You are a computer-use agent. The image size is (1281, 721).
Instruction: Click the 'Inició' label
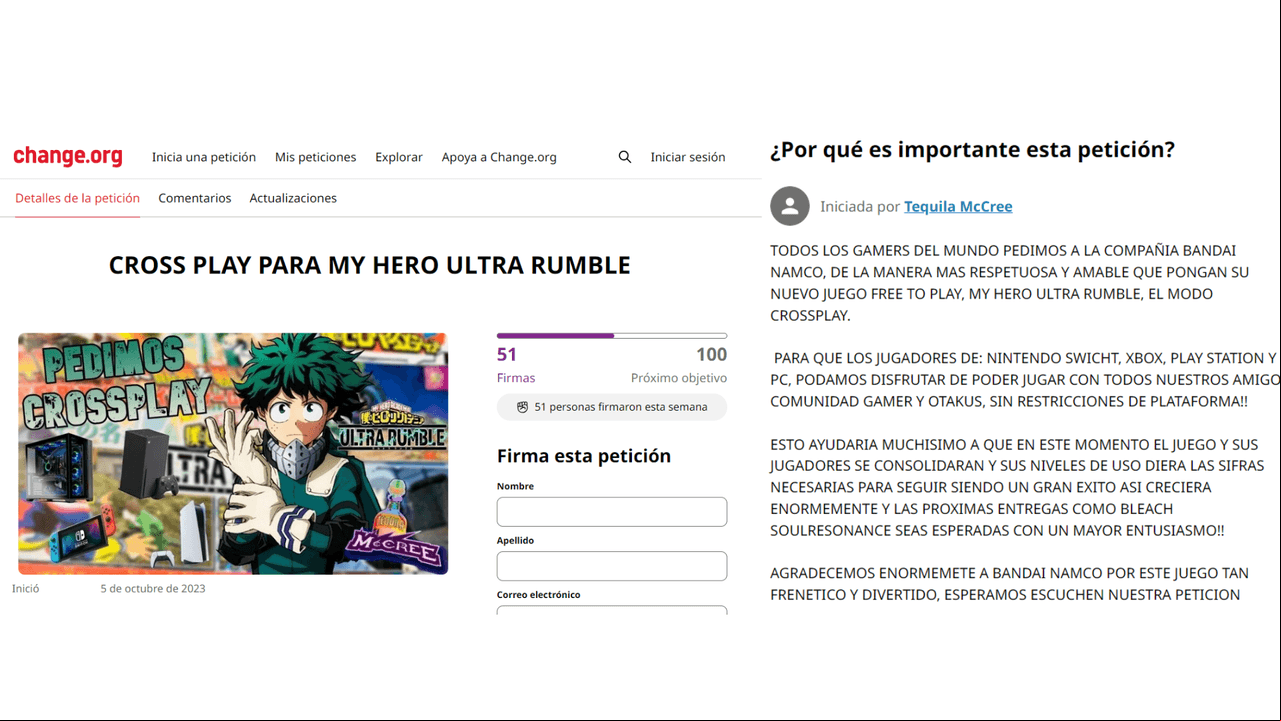pyautogui.click(x=26, y=588)
